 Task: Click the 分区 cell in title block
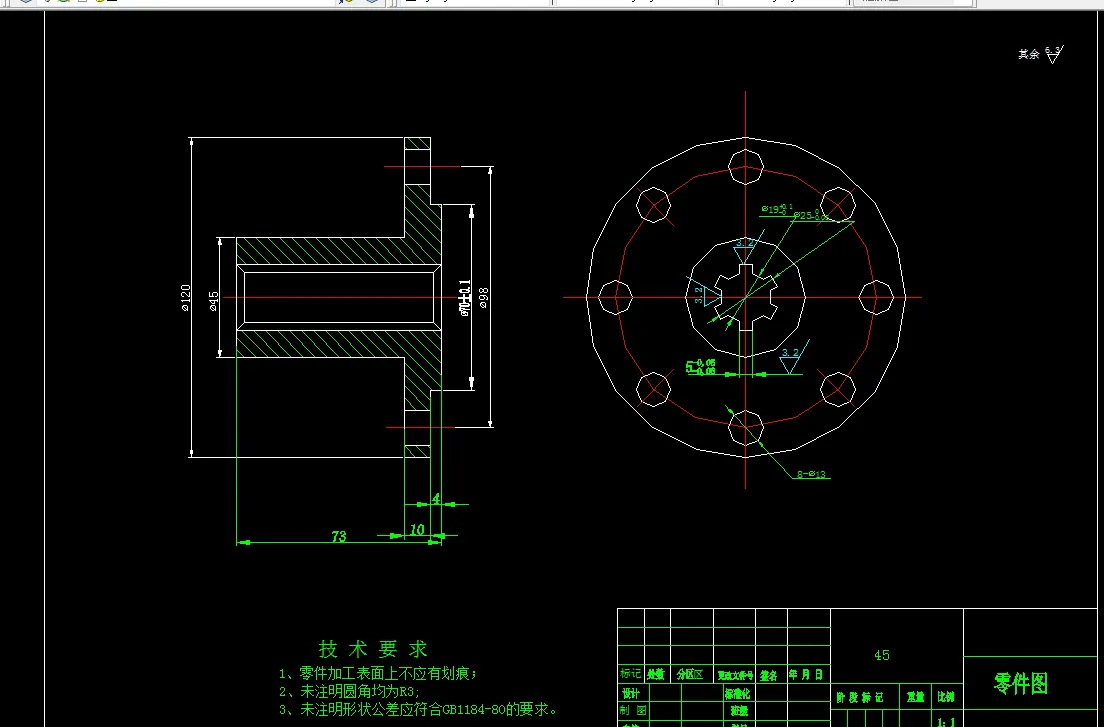(691, 674)
